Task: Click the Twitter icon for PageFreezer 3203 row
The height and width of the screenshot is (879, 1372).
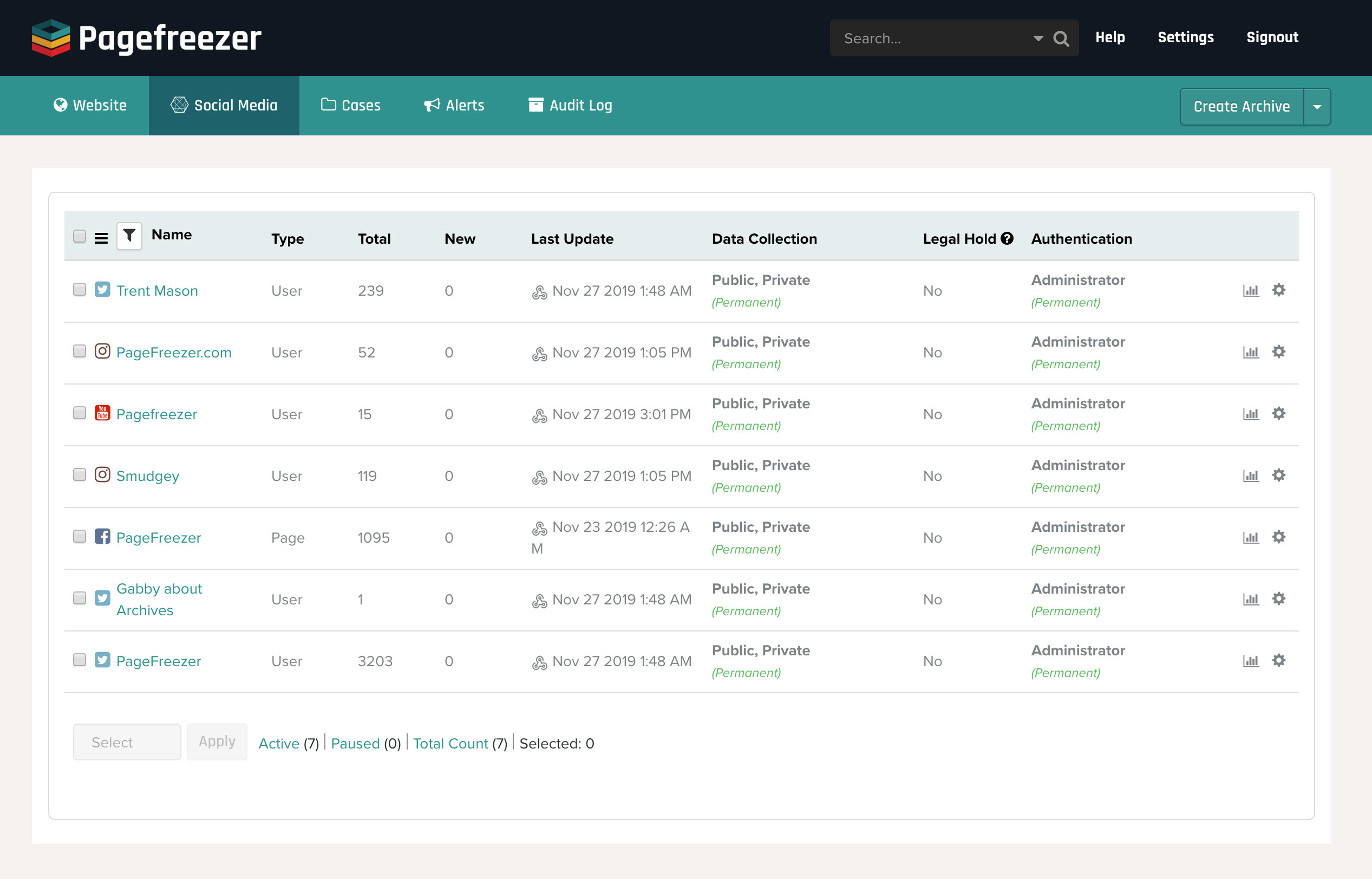Action: pyautogui.click(x=103, y=660)
